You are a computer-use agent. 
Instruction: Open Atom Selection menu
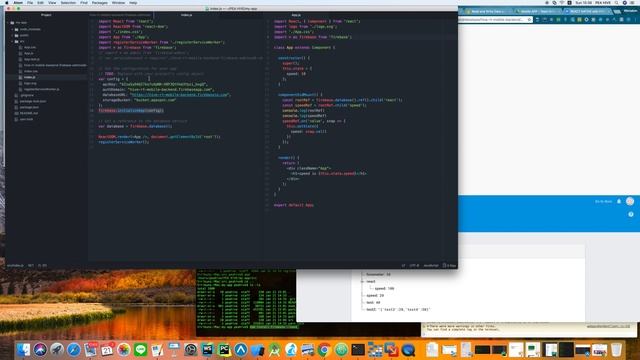point(68,3)
